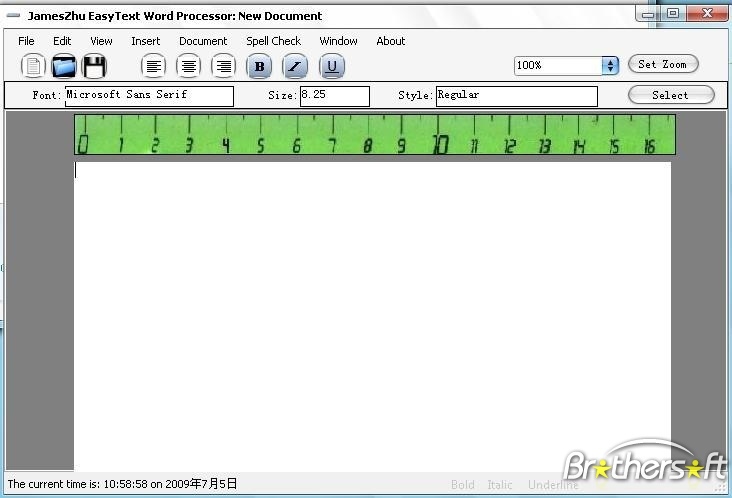
Task: Align text right with toolbar icon
Action: tap(224, 66)
